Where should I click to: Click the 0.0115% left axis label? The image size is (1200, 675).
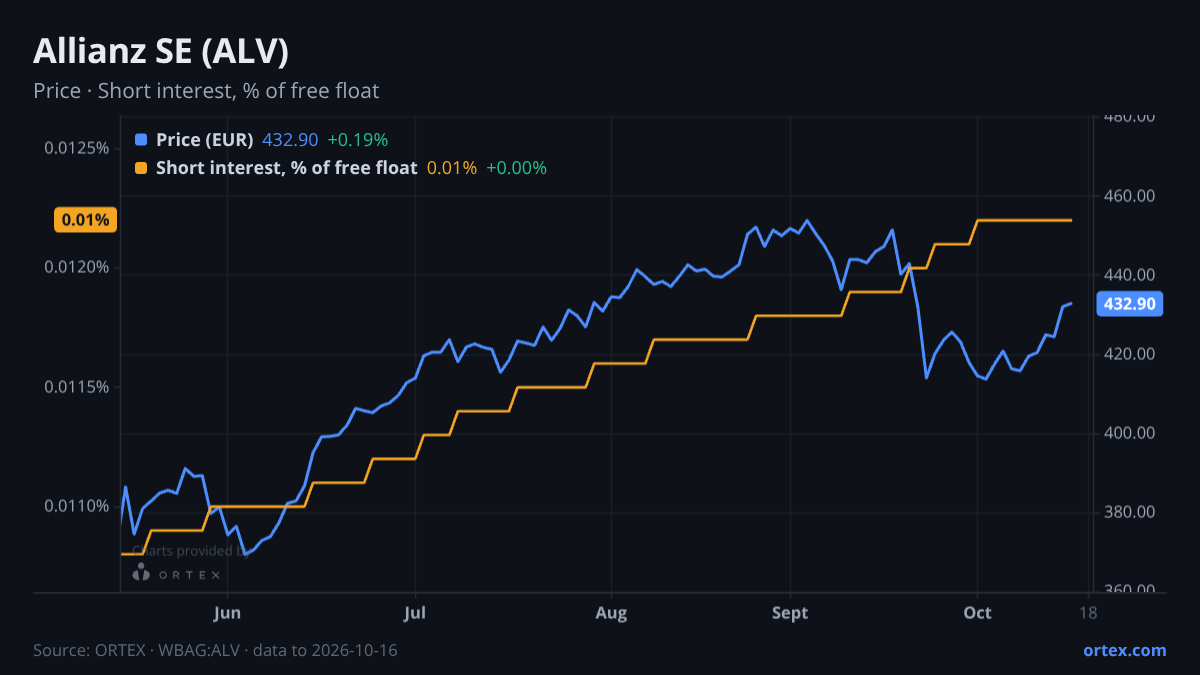76,387
